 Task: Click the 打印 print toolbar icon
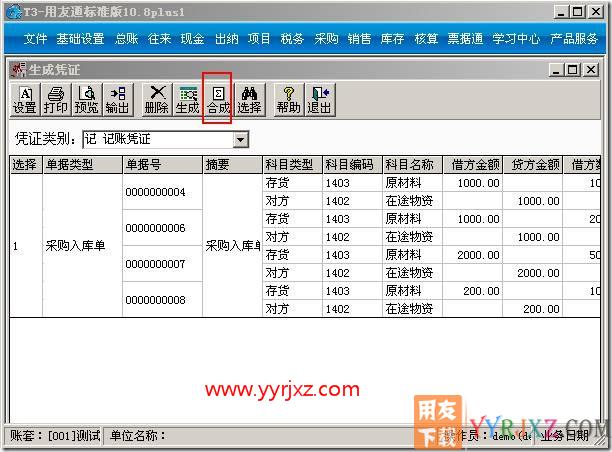click(56, 100)
